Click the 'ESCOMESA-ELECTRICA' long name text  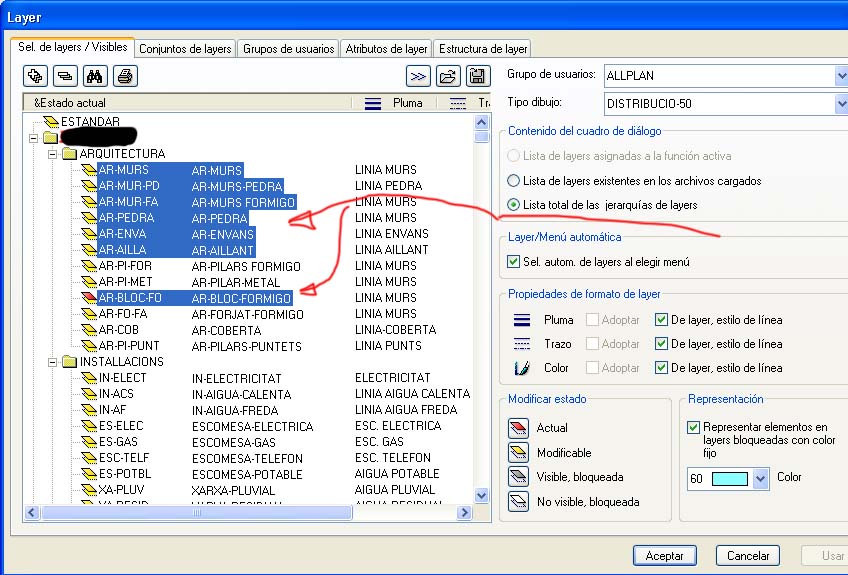[252, 426]
